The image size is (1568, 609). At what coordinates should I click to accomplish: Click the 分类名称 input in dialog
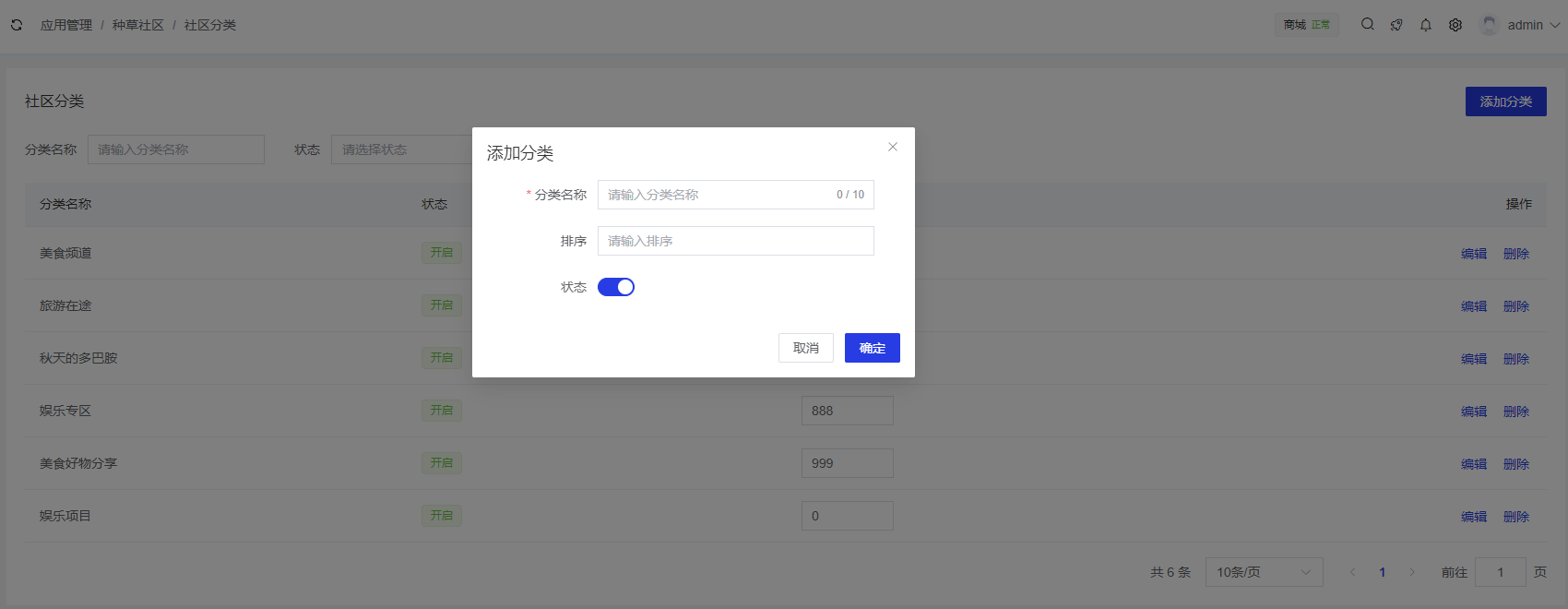(x=715, y=195)
